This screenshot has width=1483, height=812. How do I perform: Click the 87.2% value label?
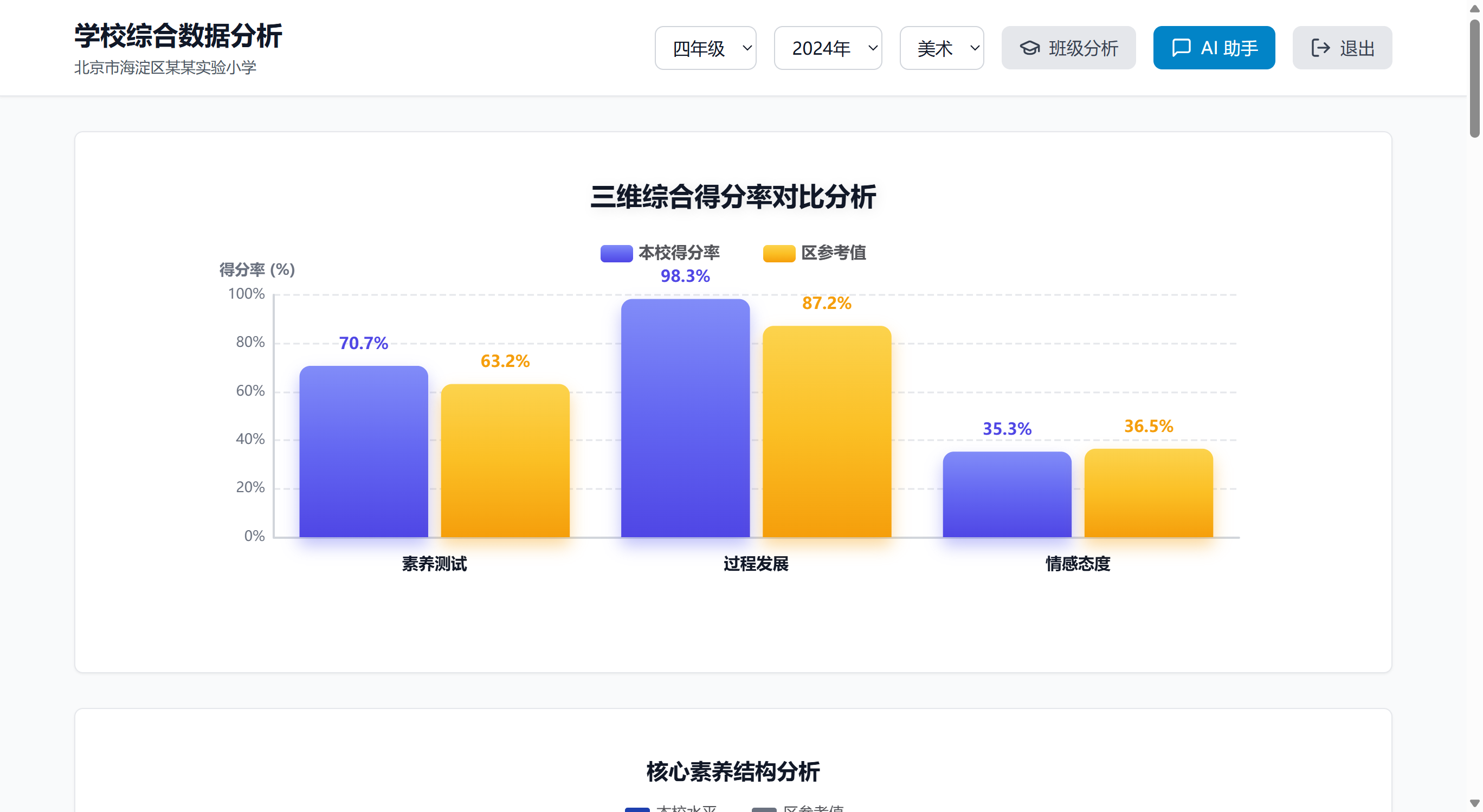click(827, 304)
